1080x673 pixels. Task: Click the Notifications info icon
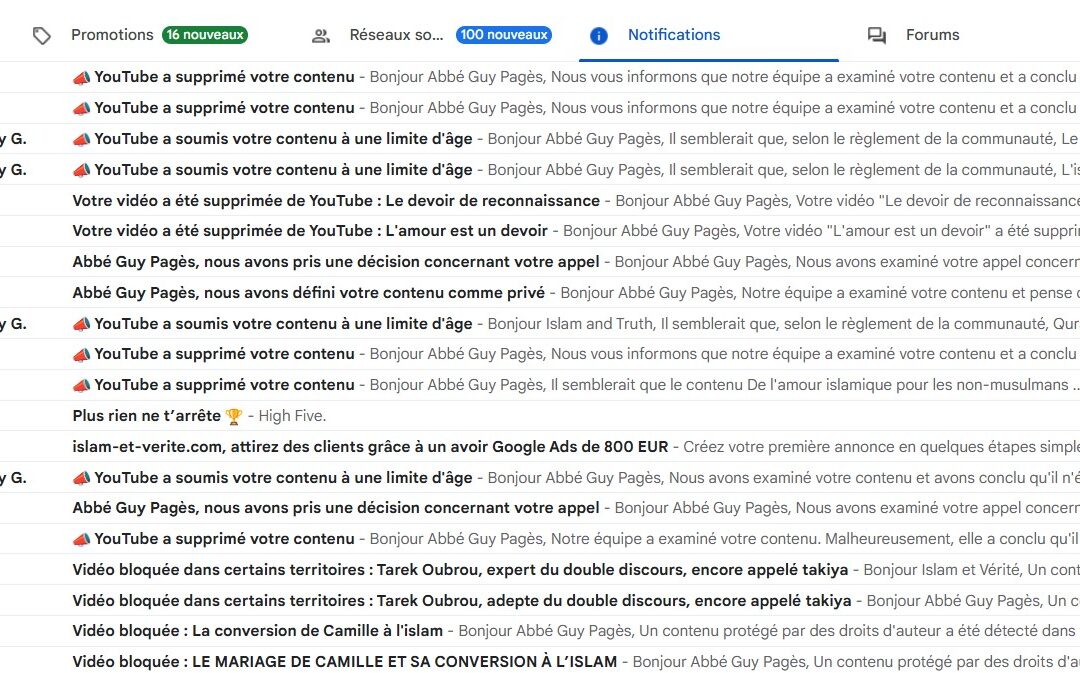[599, 36]
